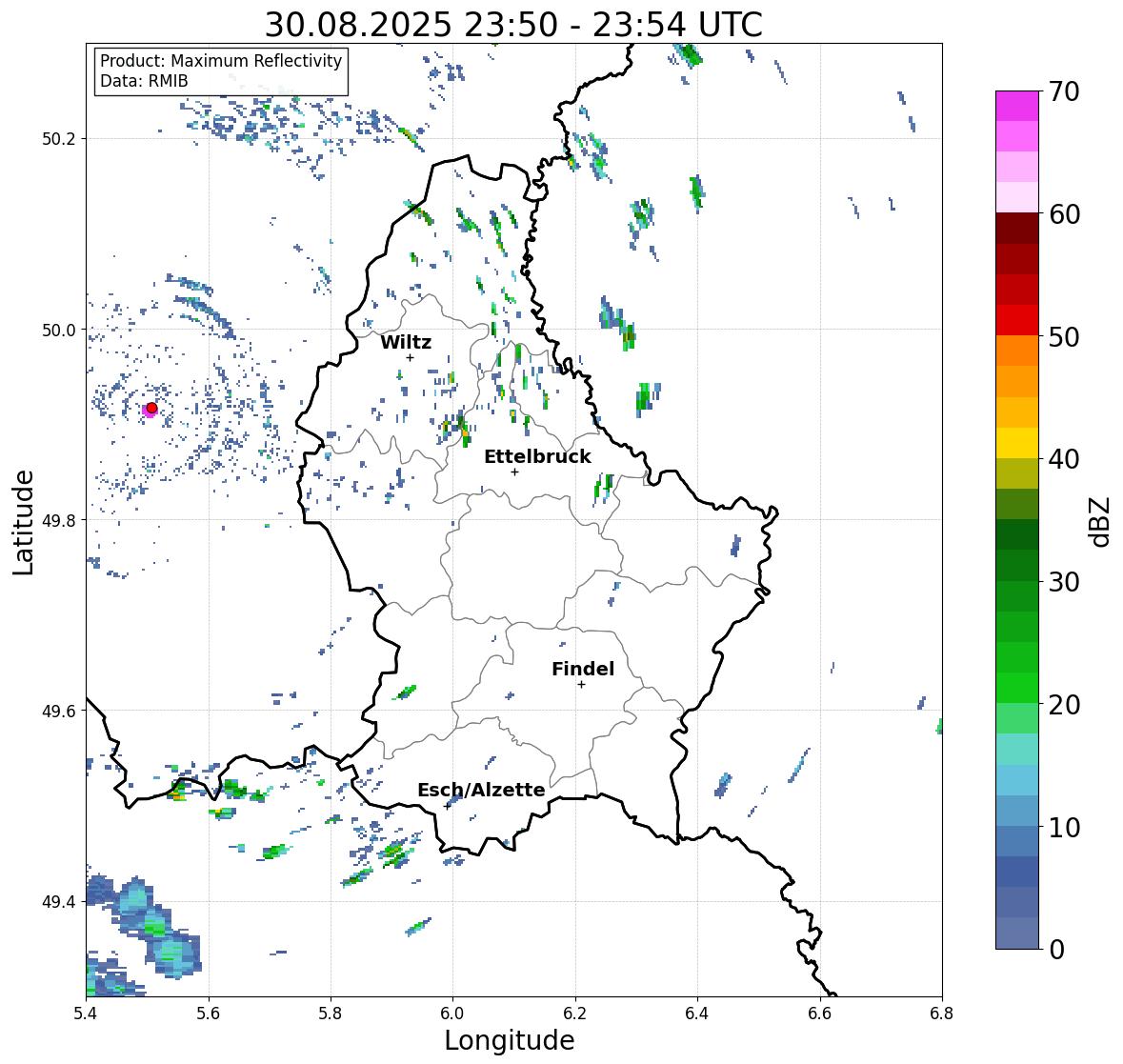This screenshot has height=1064, width=1123.
Task: Click the 70 tick on colorbar
Action: pos(1064,91)
